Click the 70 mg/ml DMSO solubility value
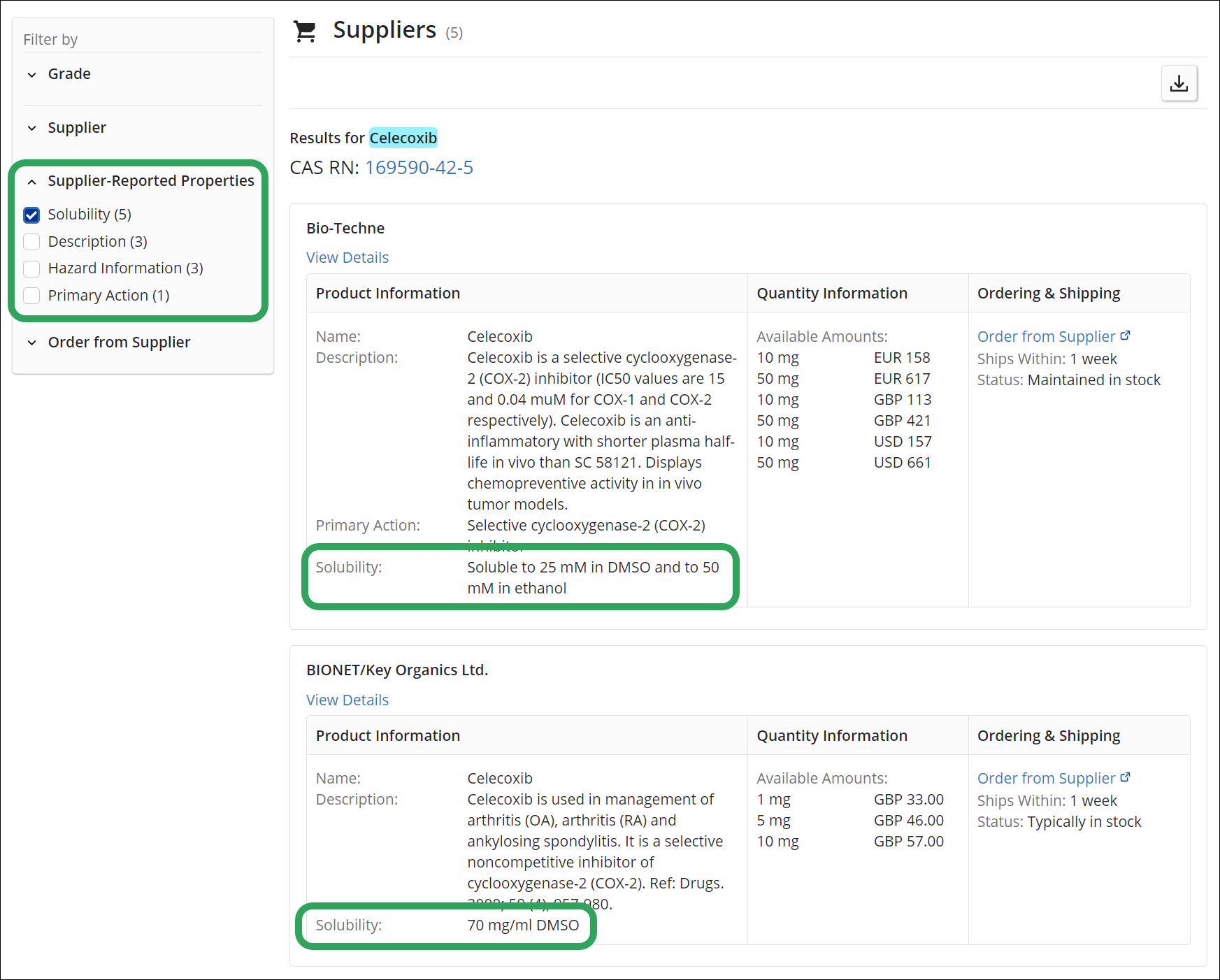Image resolution: width=1220 pixels, height=980 pixels. point(523,925)
